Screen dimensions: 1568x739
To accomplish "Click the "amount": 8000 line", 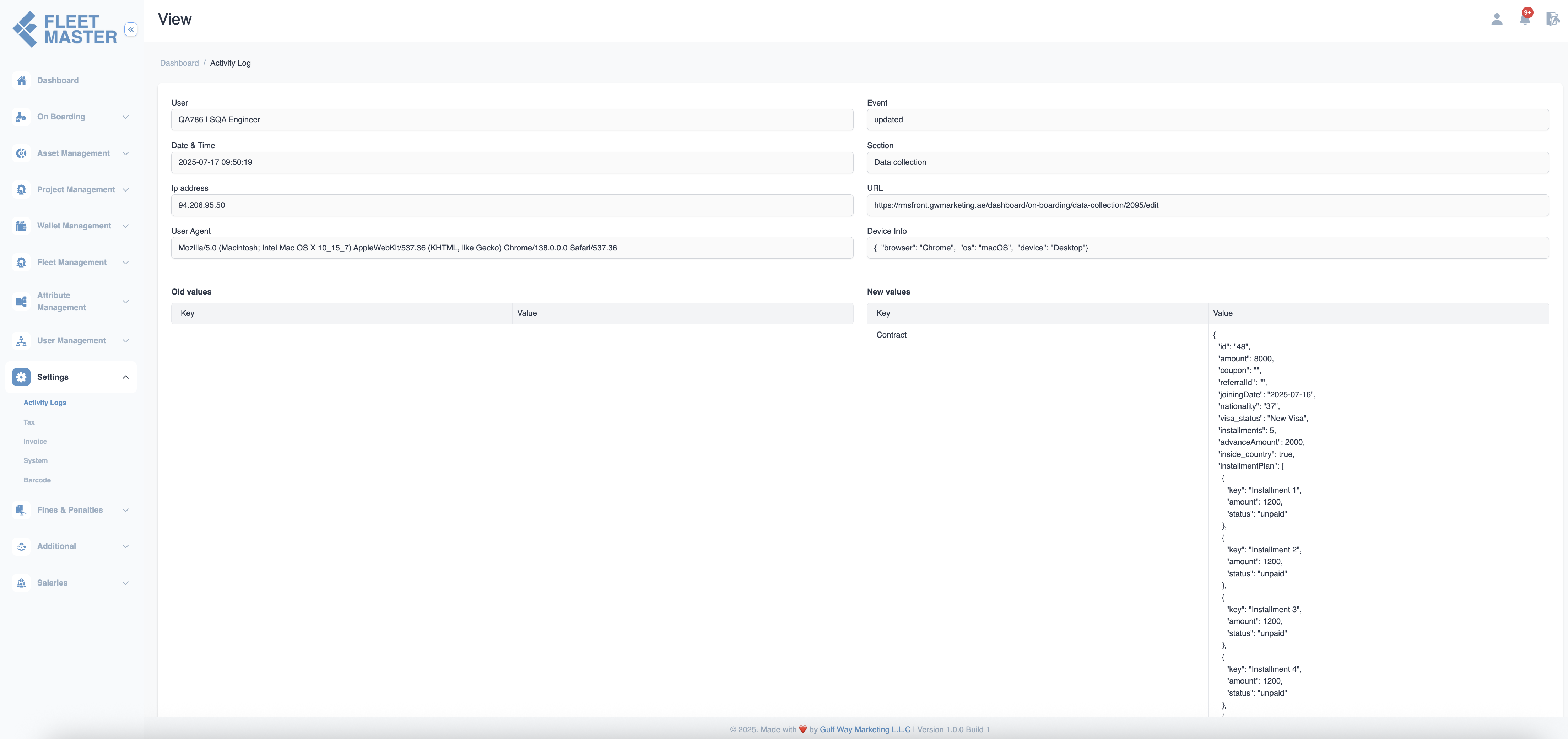I will pyautogui.click(x=1245, y=358).
